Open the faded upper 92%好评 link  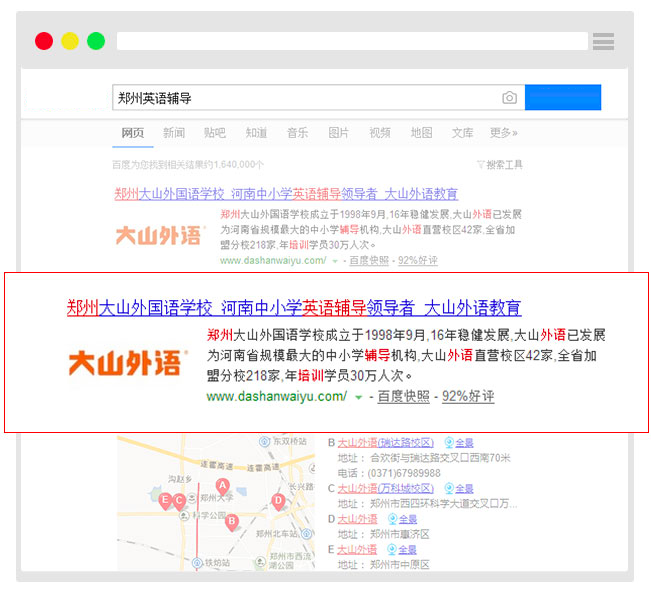(x=418, y=261)
